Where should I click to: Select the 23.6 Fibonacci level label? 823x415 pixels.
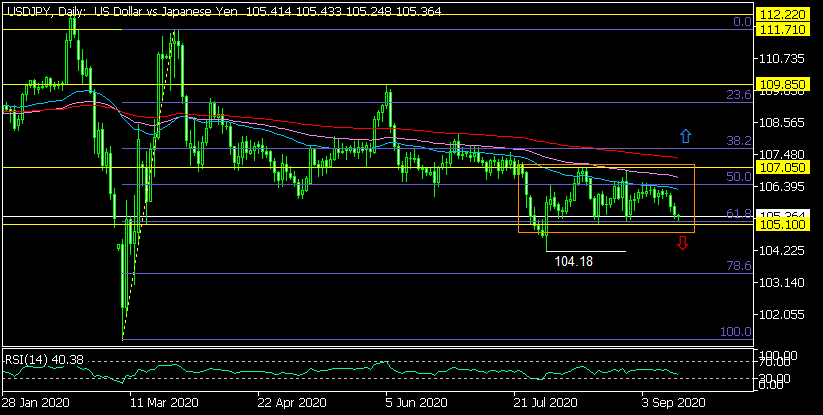coord(739,95)
